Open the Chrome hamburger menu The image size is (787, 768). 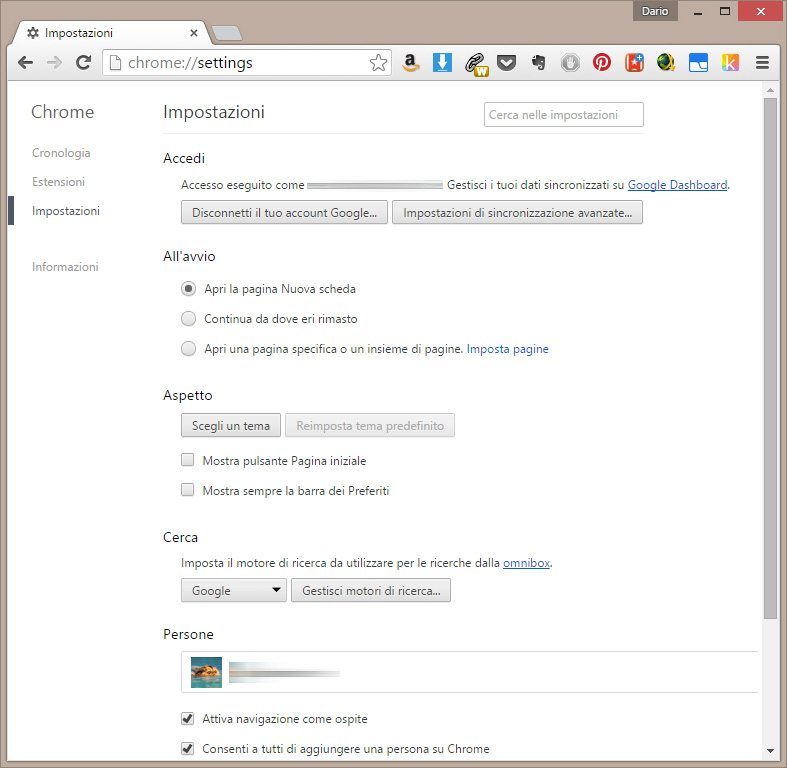(762, 62)
